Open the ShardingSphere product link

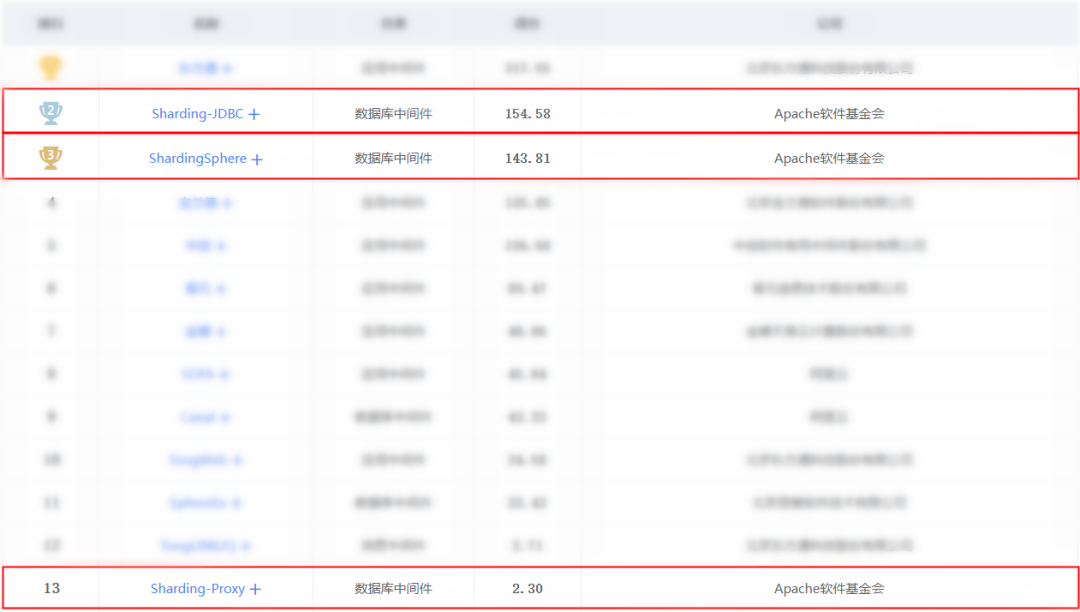click(198, 158)
